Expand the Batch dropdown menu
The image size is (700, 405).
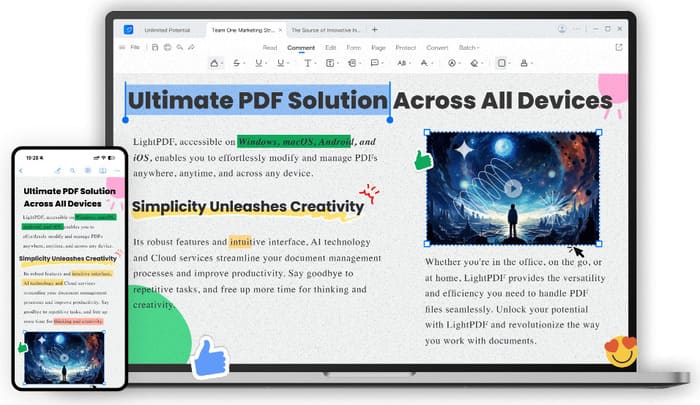coord(468,48)
